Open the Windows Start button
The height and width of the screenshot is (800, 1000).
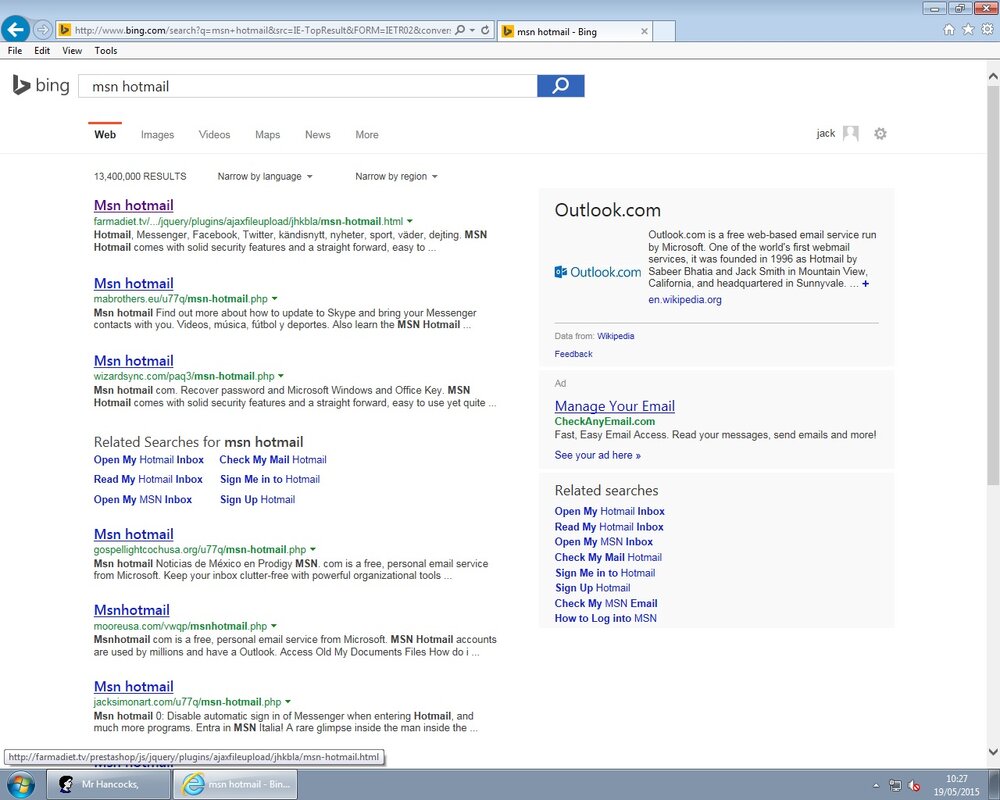(x=20, y=784)
